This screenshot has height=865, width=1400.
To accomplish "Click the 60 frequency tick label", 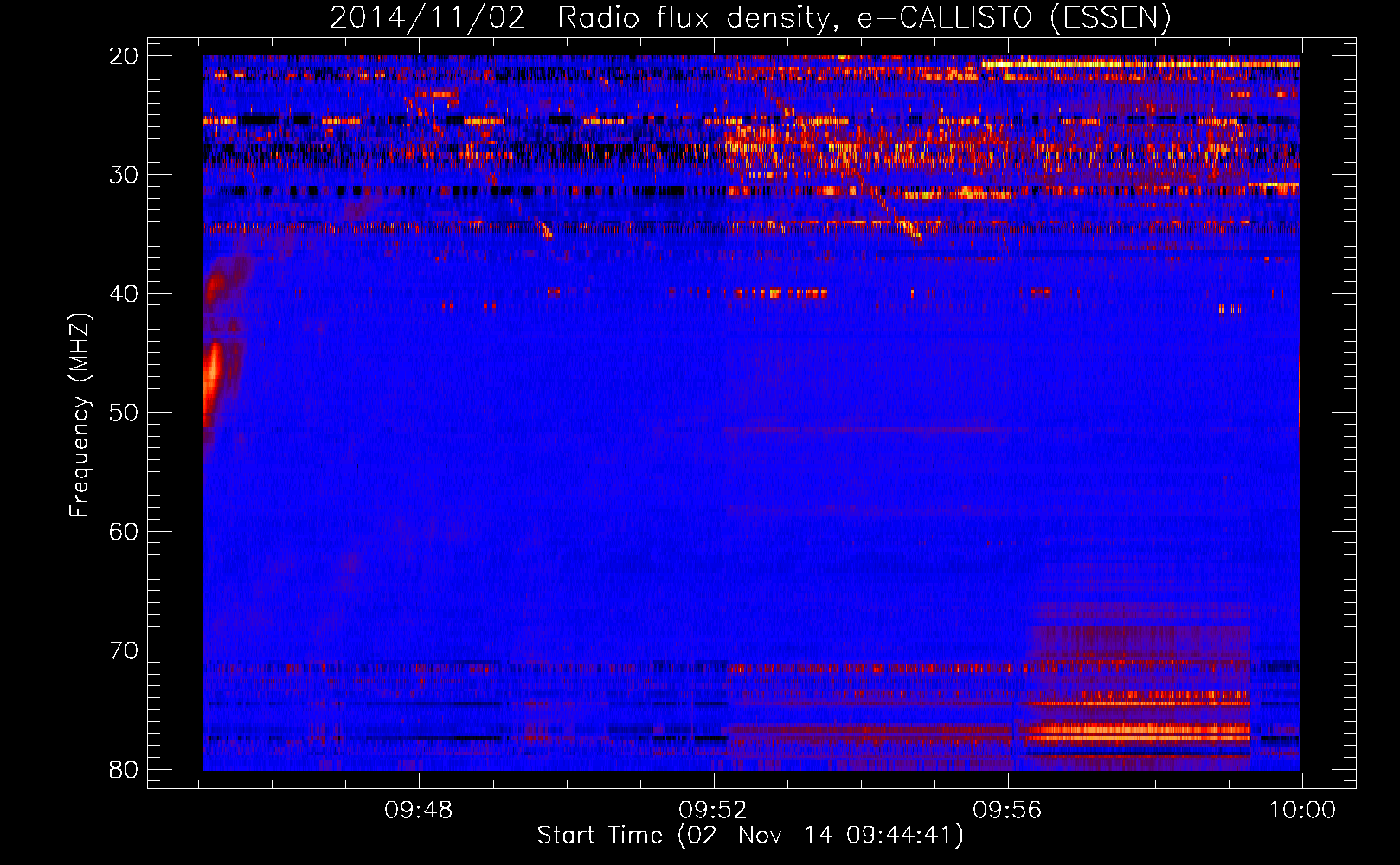I will pos(124,532).
